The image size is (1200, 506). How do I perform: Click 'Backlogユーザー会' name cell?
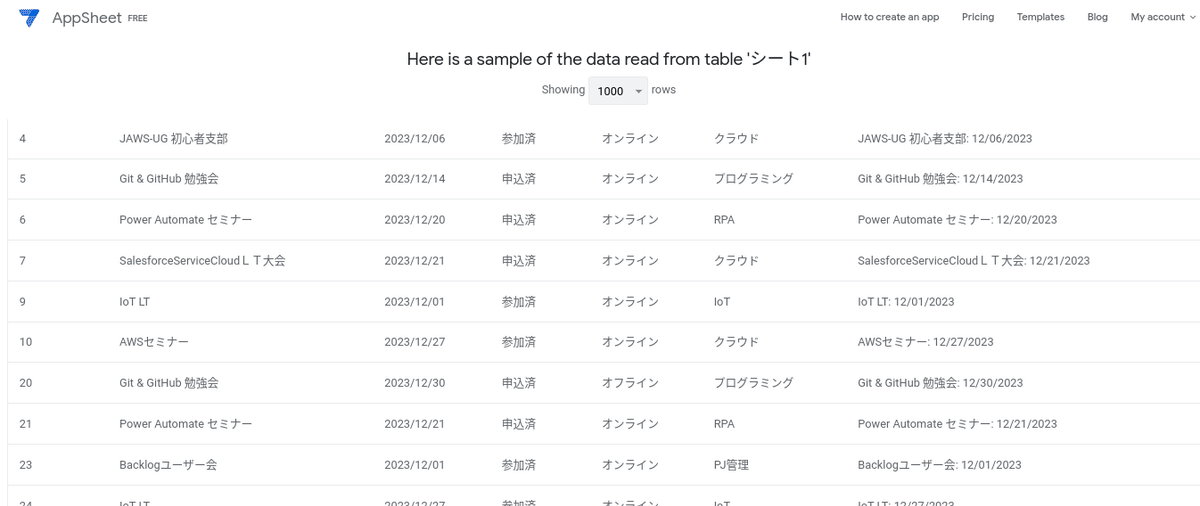[168, 465]
